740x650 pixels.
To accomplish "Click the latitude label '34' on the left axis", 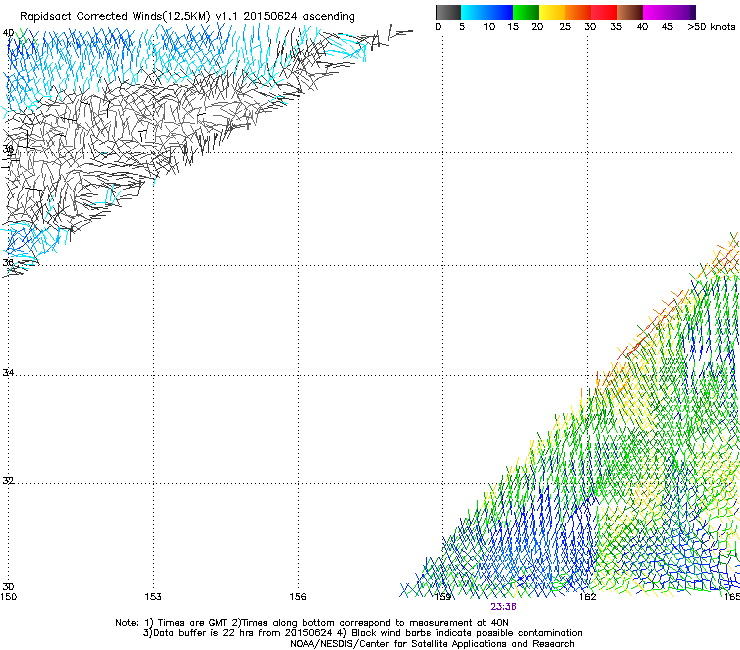I will (x=8, y=372).
